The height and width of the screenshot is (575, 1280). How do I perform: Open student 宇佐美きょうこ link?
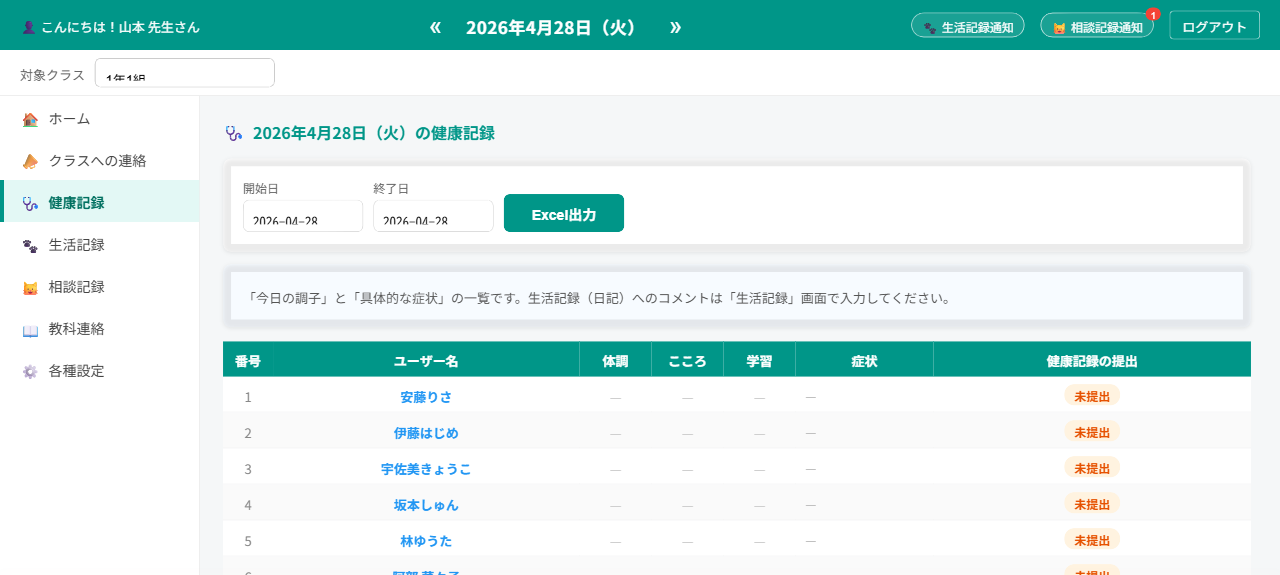[x=426, y=469]
